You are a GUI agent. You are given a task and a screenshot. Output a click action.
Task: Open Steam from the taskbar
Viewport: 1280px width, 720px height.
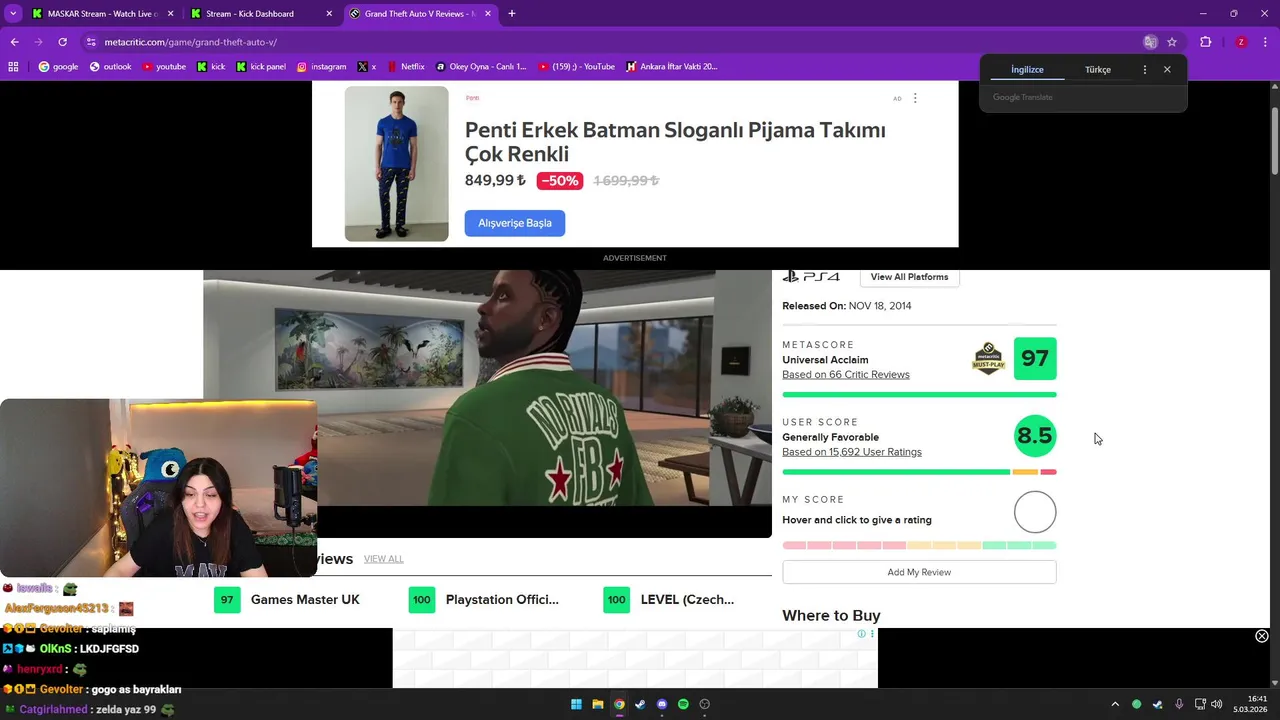[x=640, y=705]
